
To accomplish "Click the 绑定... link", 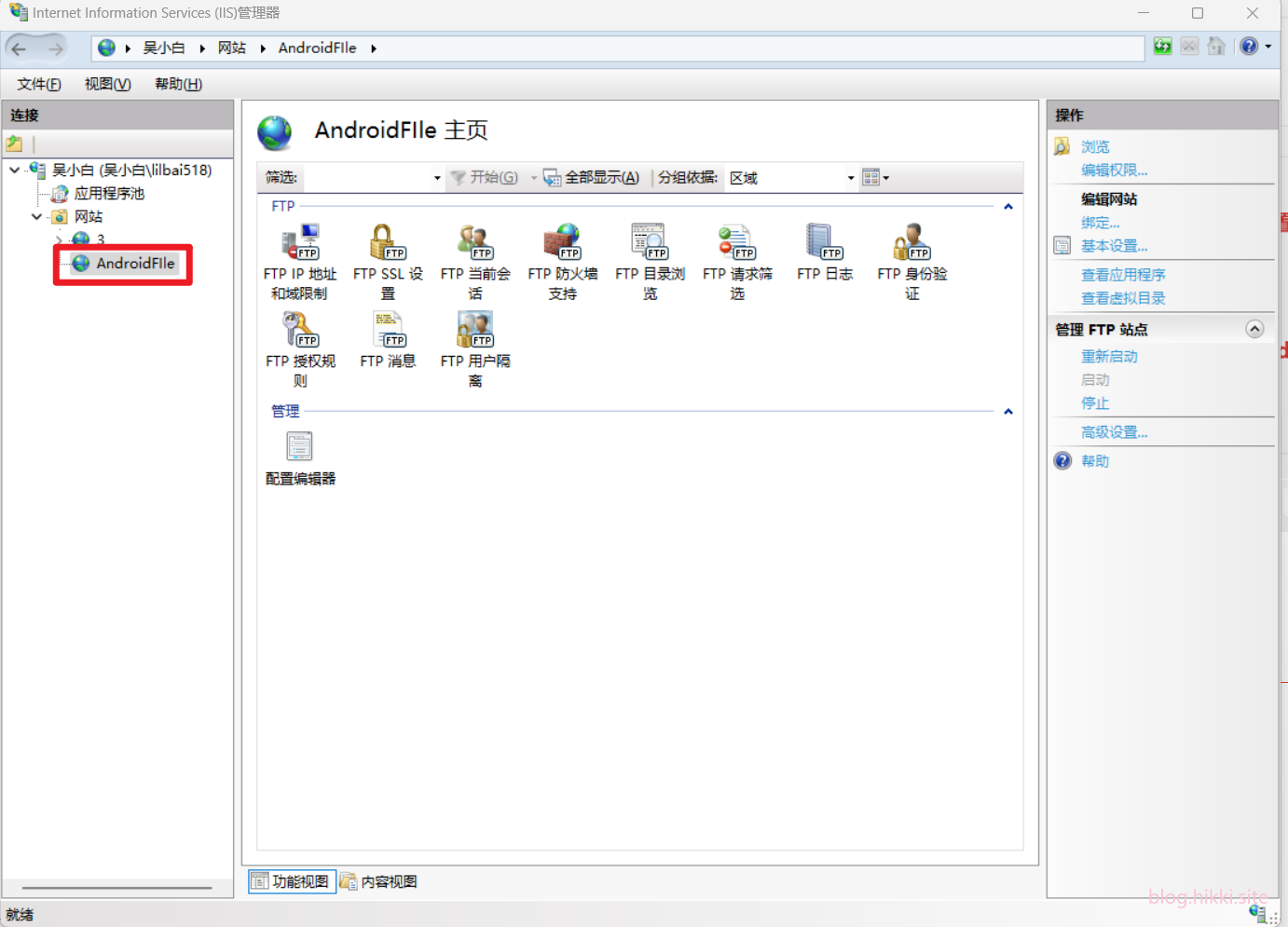I will pyautogui.click(x=1100, y=223).
